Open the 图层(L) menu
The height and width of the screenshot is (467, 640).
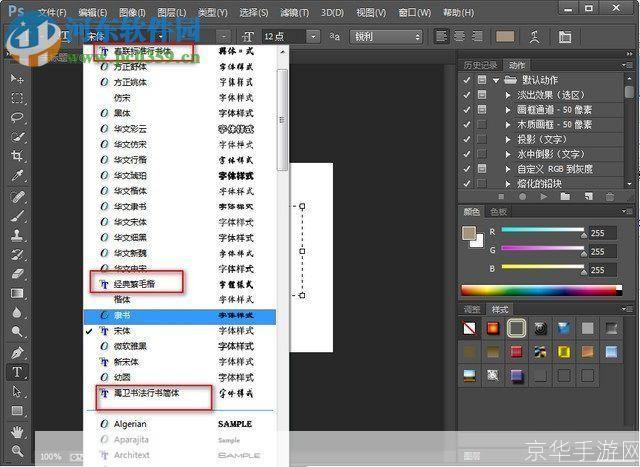[171, 13]
